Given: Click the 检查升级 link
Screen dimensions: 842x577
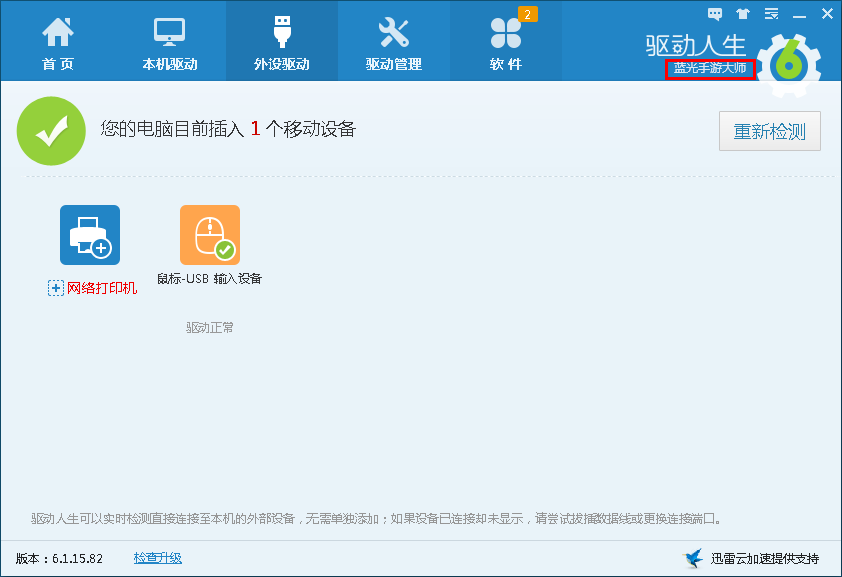Looking at the screenshot, I should pyautogui.click(x=158, y=558).
